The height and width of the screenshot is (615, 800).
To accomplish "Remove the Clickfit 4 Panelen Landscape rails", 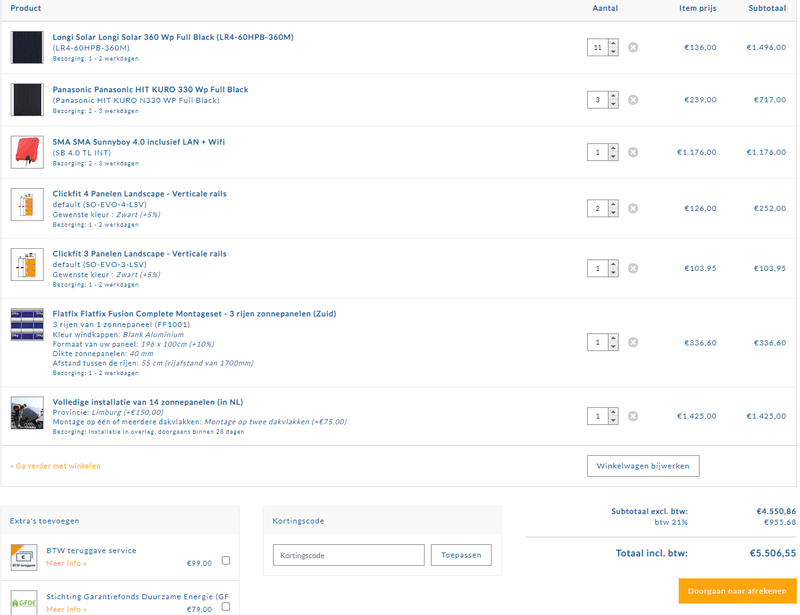I will [x=633, y=208].
